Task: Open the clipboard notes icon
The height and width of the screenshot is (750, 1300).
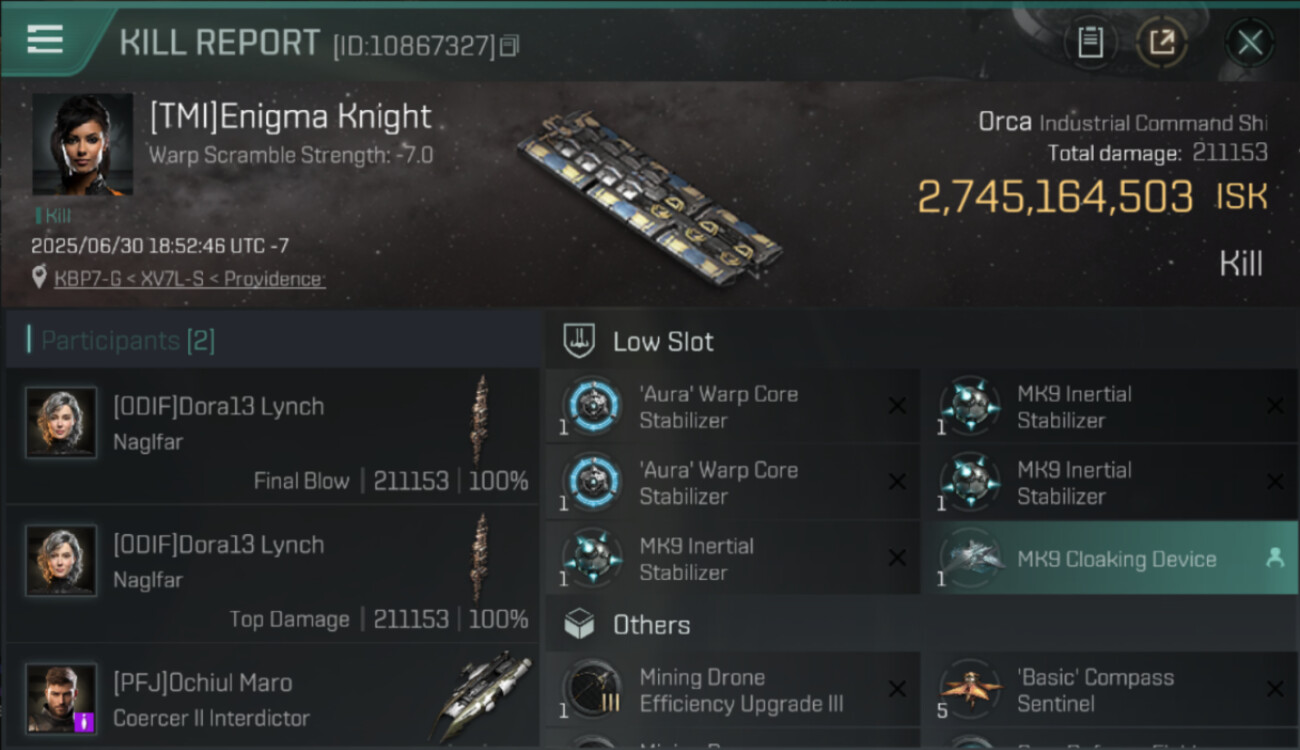Action: [1090, 42]
